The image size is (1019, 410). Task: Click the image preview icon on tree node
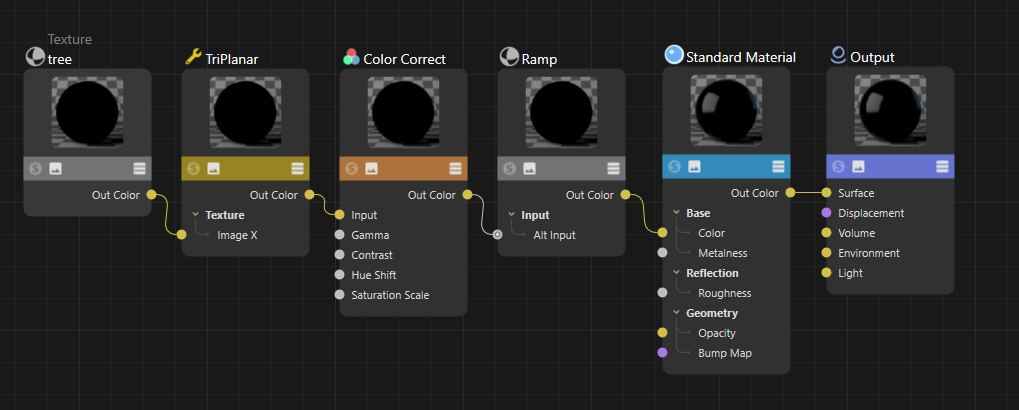point(55,168)
